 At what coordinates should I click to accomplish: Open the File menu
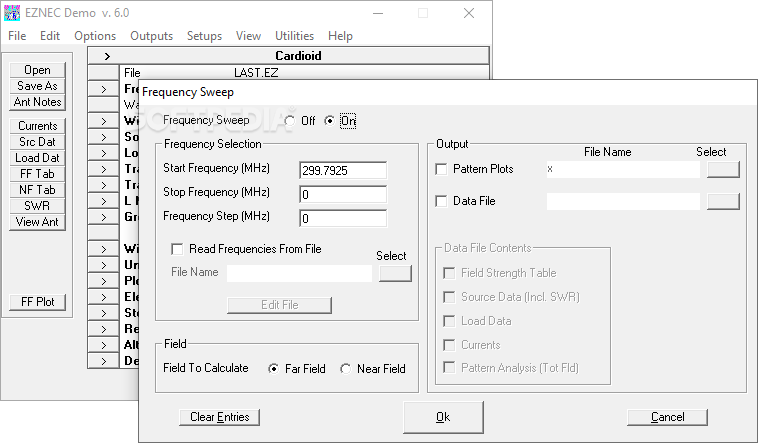[x=17, y=36]
